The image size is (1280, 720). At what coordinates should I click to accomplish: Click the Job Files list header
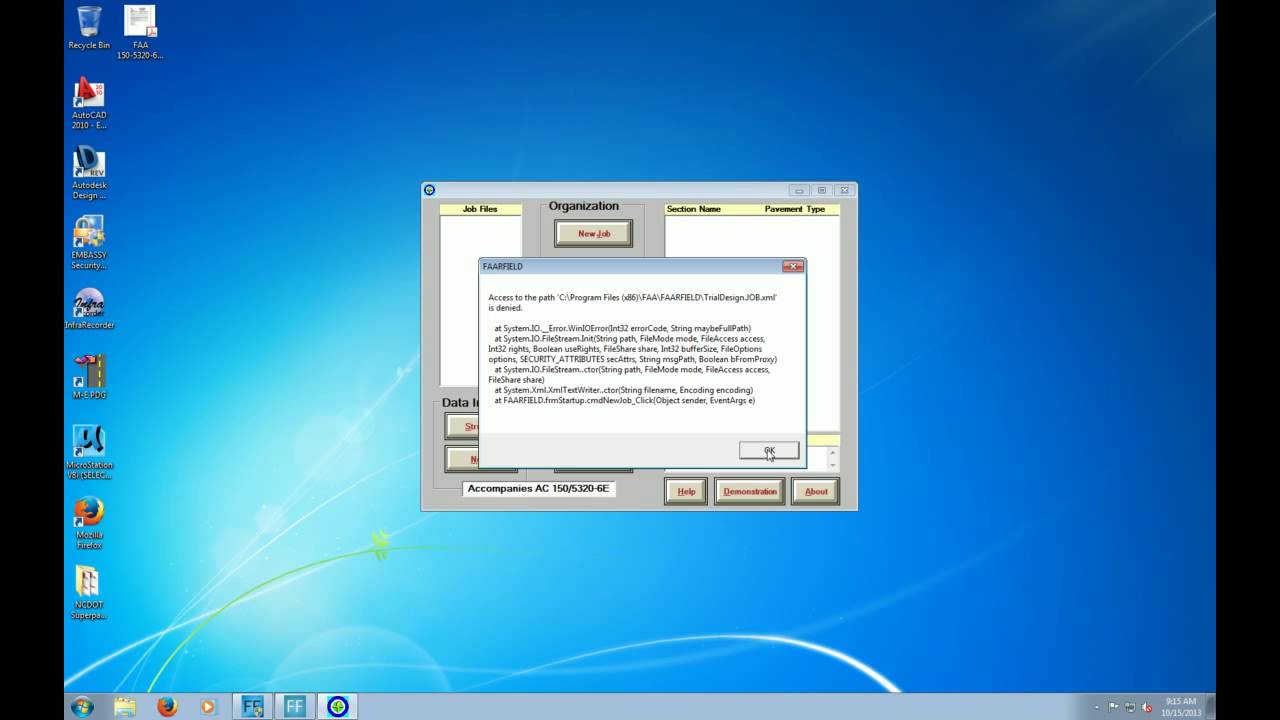[x=480, y=209]
